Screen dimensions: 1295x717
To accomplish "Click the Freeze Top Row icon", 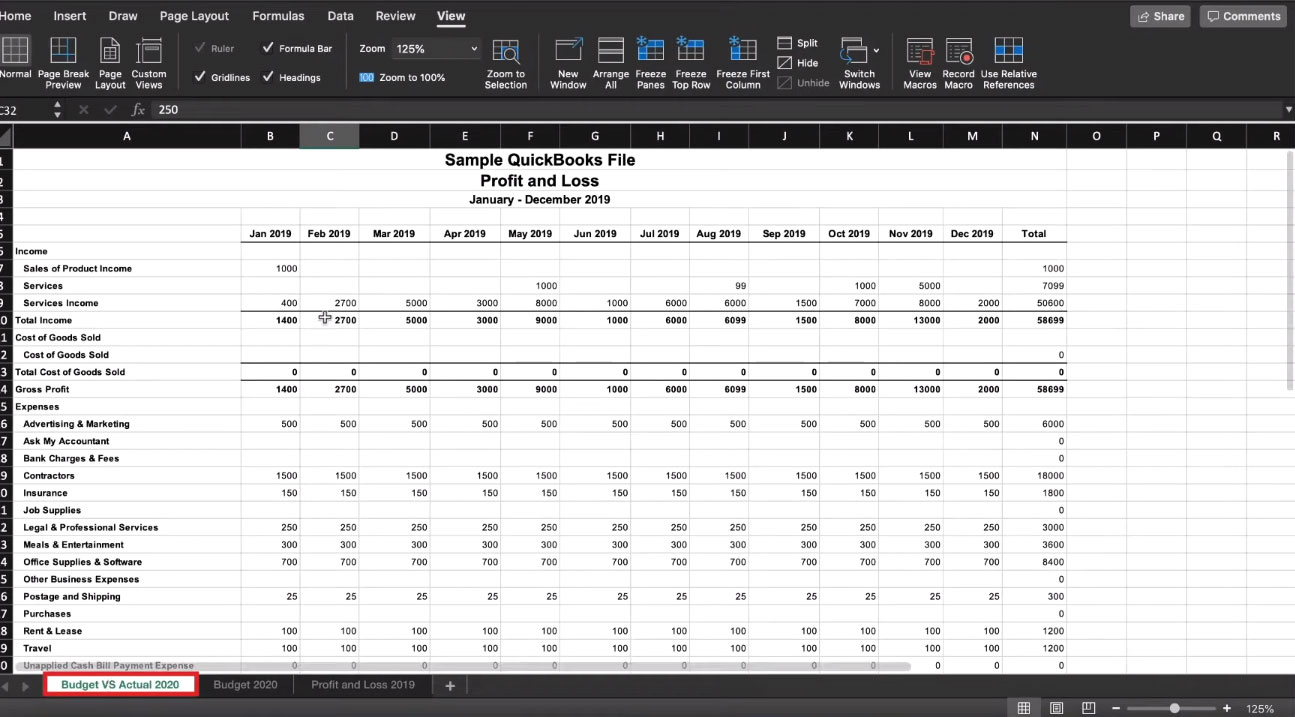I will click(691, 63).
